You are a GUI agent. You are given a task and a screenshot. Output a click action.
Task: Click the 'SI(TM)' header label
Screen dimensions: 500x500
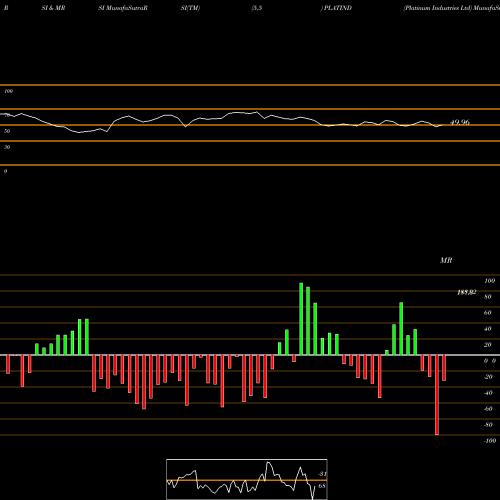click(190, 8)
